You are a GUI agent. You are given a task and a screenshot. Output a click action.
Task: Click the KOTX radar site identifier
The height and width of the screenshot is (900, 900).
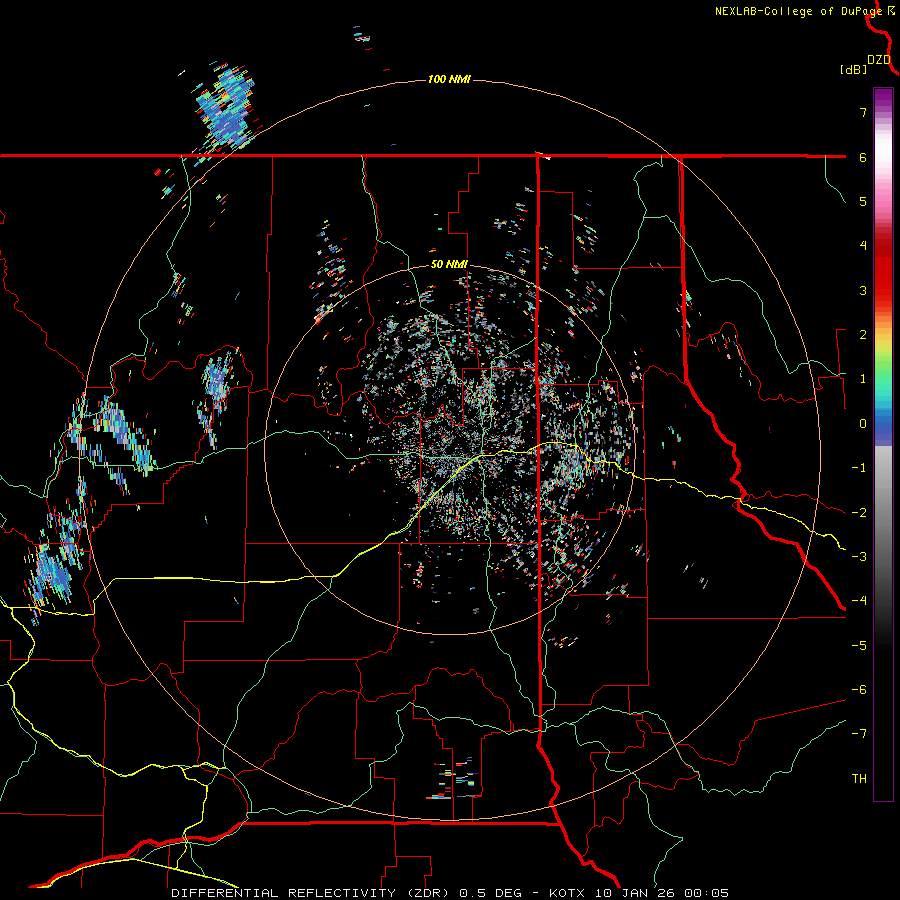pos(569,893)
